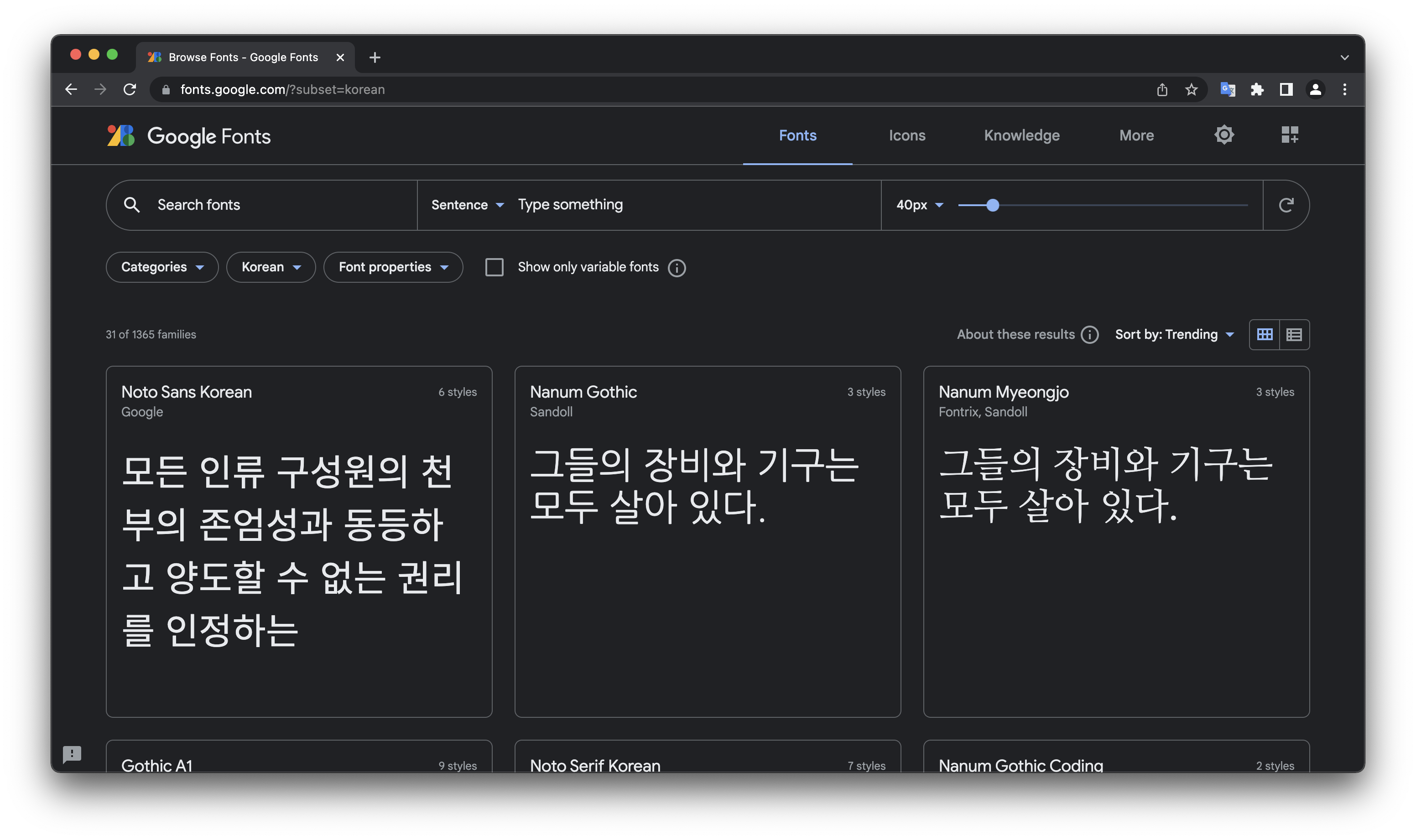The image size is (1416, 840).
Task: Bookmark this page with star icon
Action: tap(1191, 89)
